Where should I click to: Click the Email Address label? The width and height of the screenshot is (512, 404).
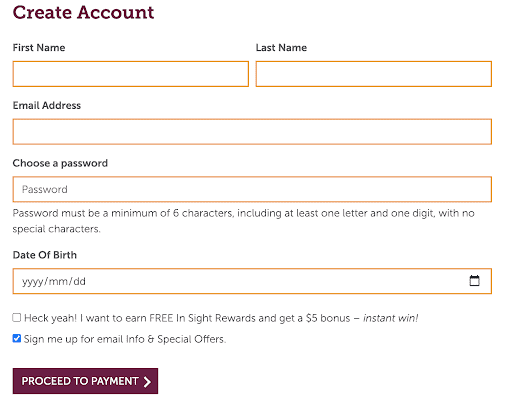point(47,105)
